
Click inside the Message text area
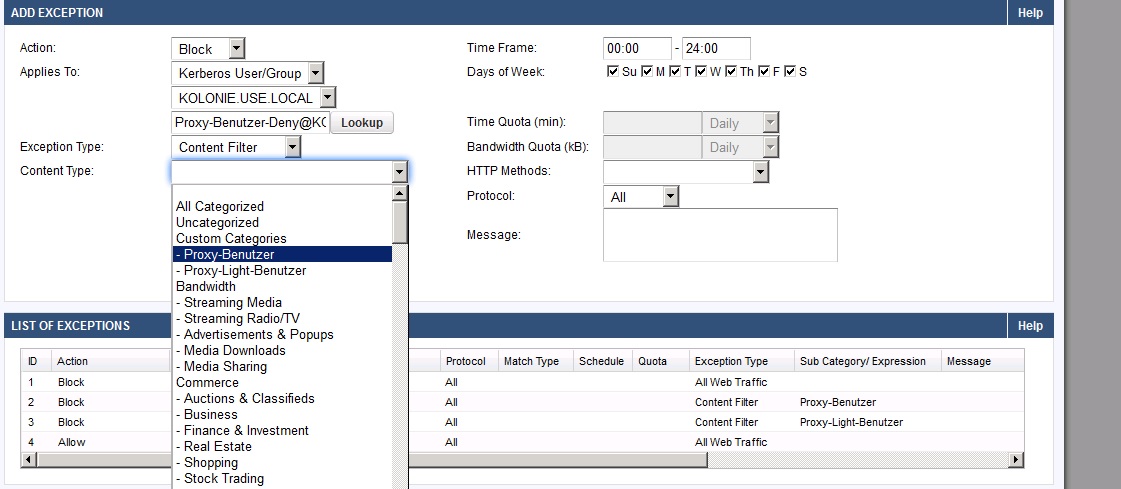(x=720, y=235)
